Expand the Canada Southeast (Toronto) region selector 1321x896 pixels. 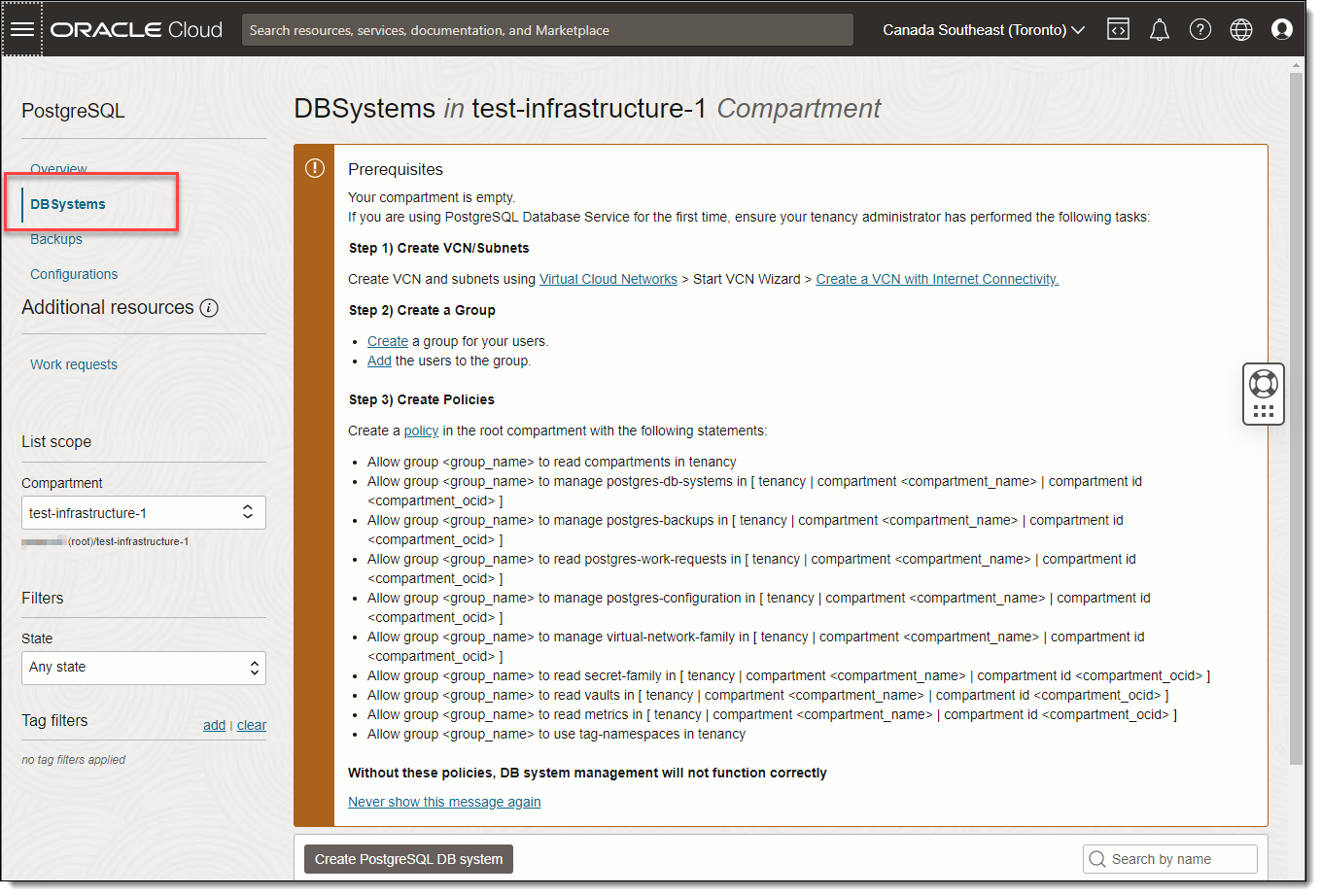[984, 30]
